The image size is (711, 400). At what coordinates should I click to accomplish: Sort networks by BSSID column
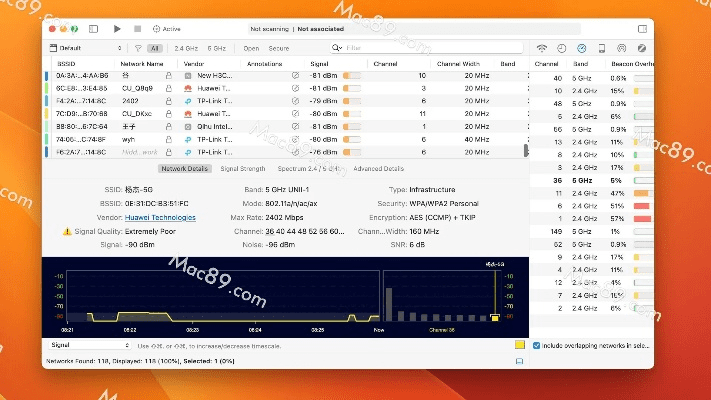(x=66, y=64)
